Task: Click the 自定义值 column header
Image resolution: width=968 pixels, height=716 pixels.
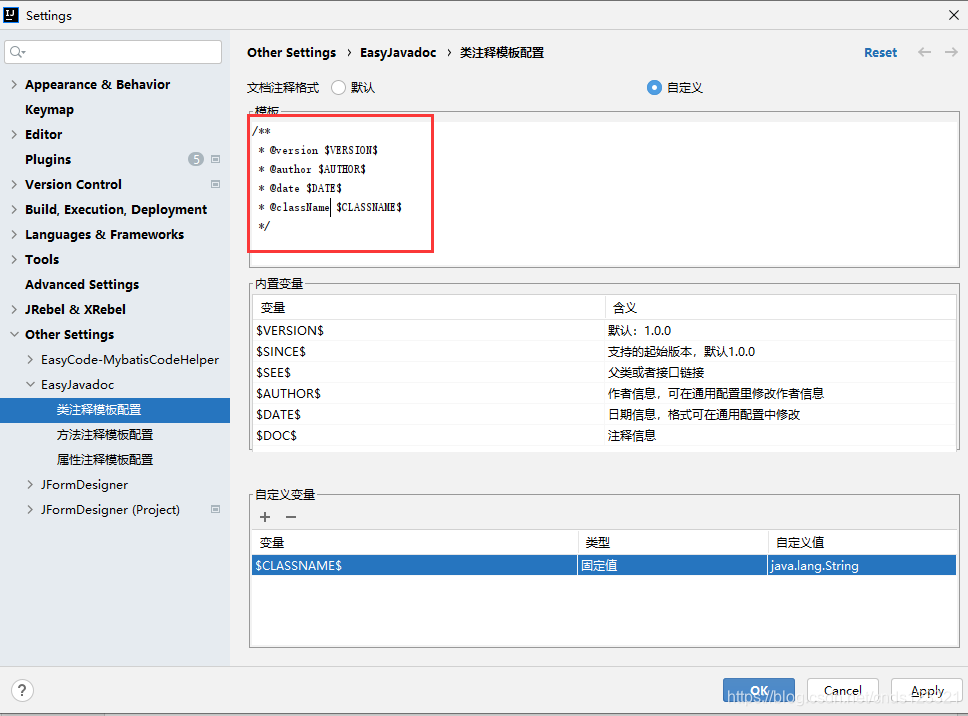Action: 862,542
